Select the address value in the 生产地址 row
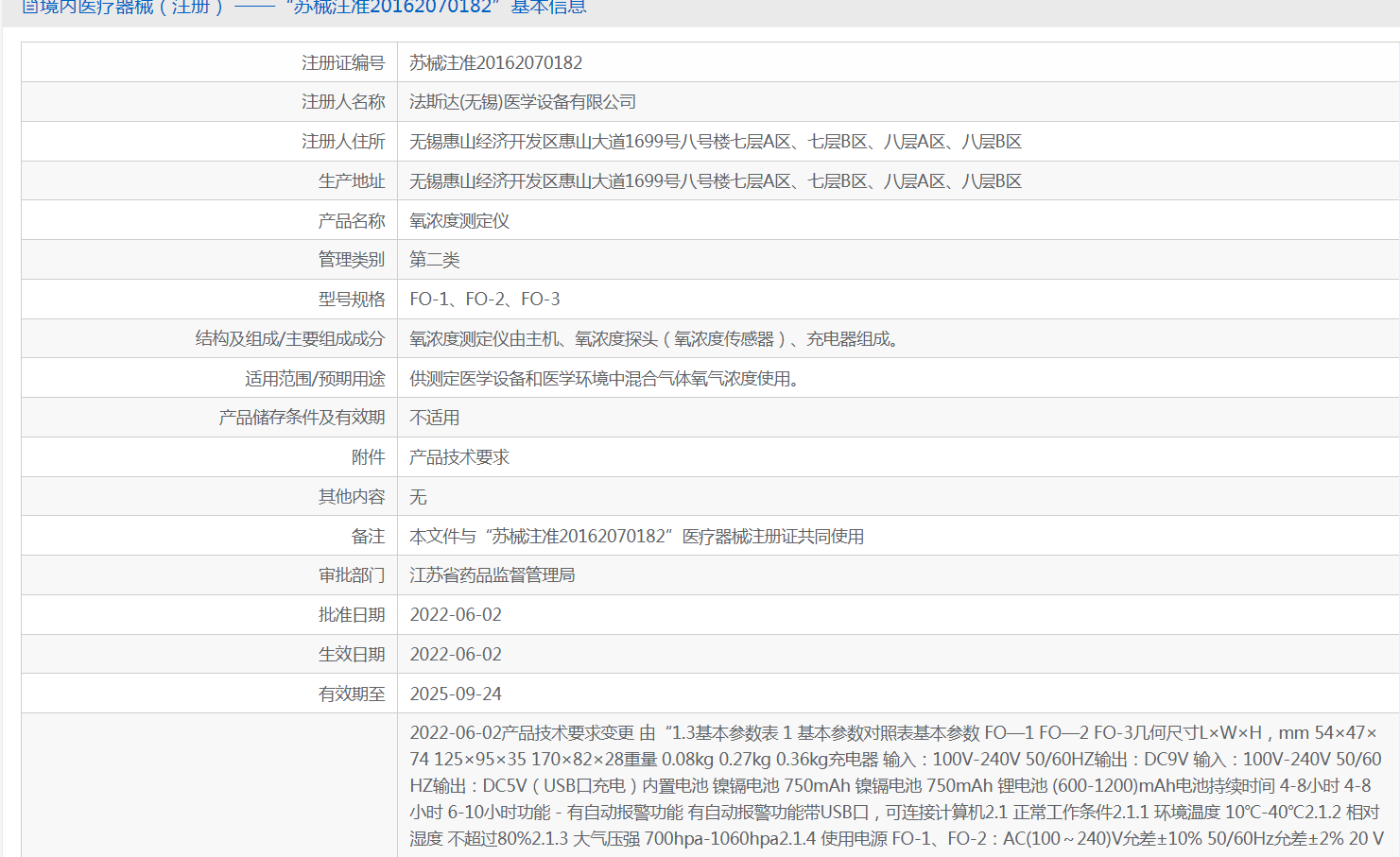The height and width of the screenshot is (857, 1400). (x=715, y=181)
